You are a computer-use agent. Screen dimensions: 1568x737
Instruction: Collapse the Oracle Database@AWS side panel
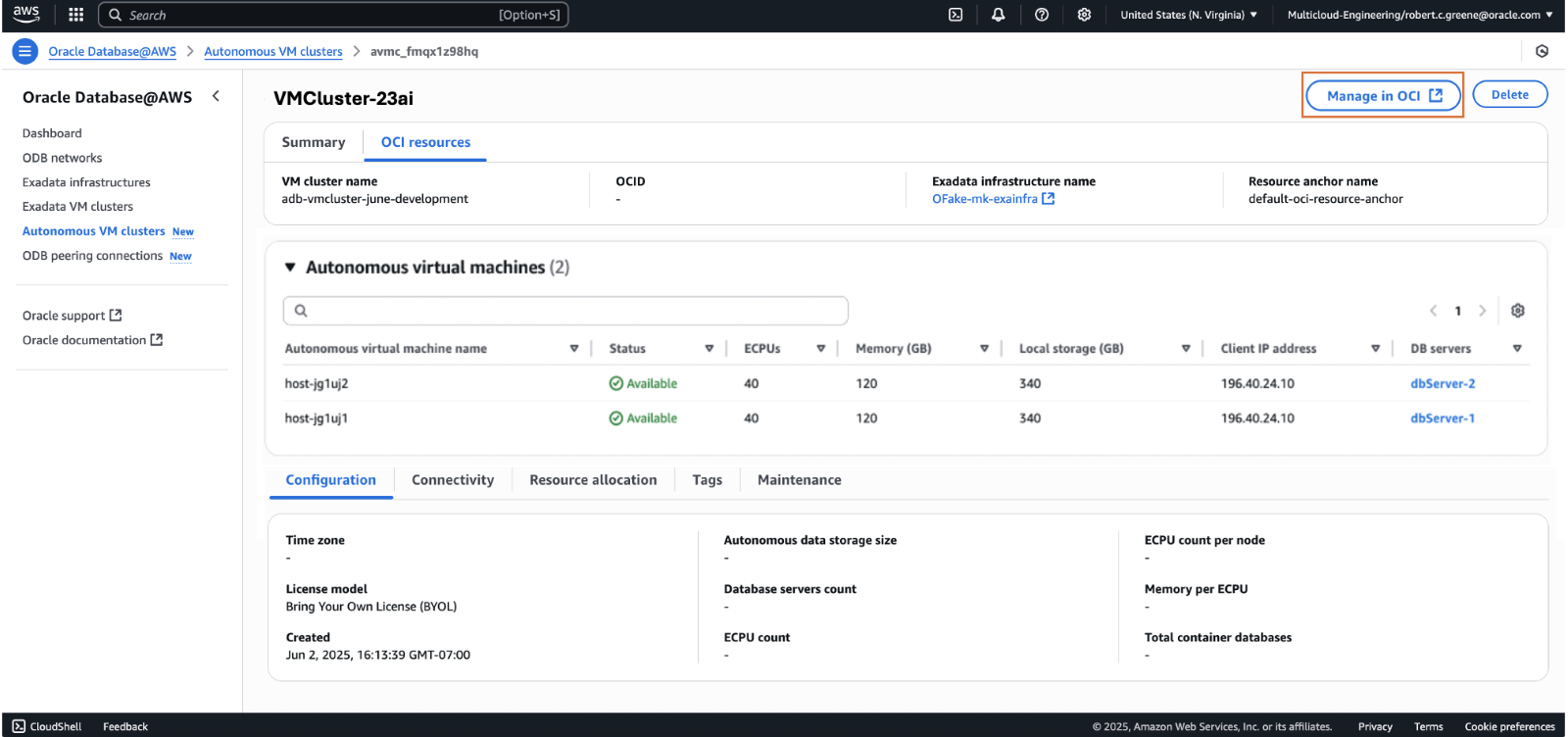(x=216, y=96)
